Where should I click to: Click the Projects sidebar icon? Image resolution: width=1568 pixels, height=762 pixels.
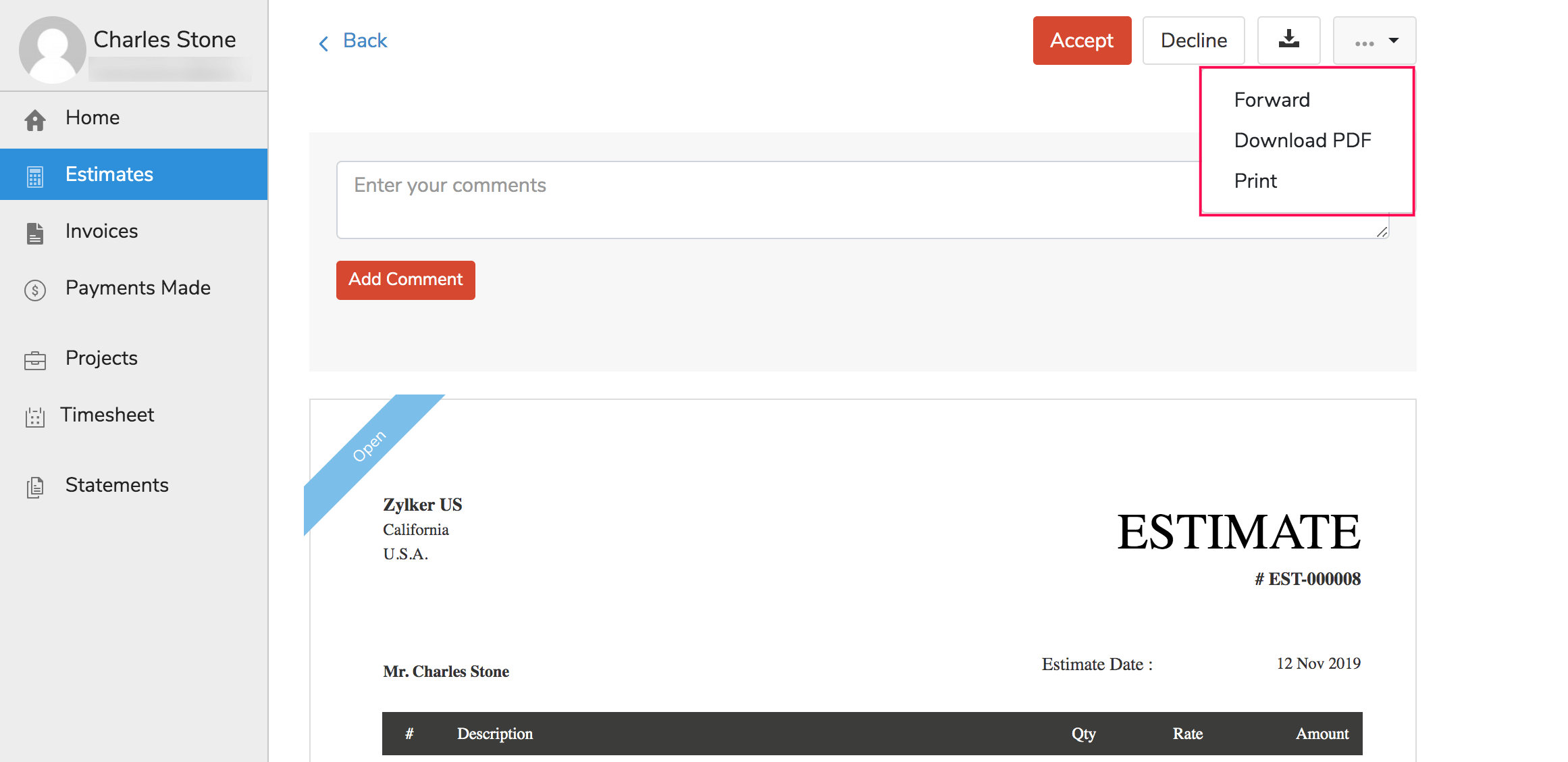pyautogui.click(x=34, y=357)
